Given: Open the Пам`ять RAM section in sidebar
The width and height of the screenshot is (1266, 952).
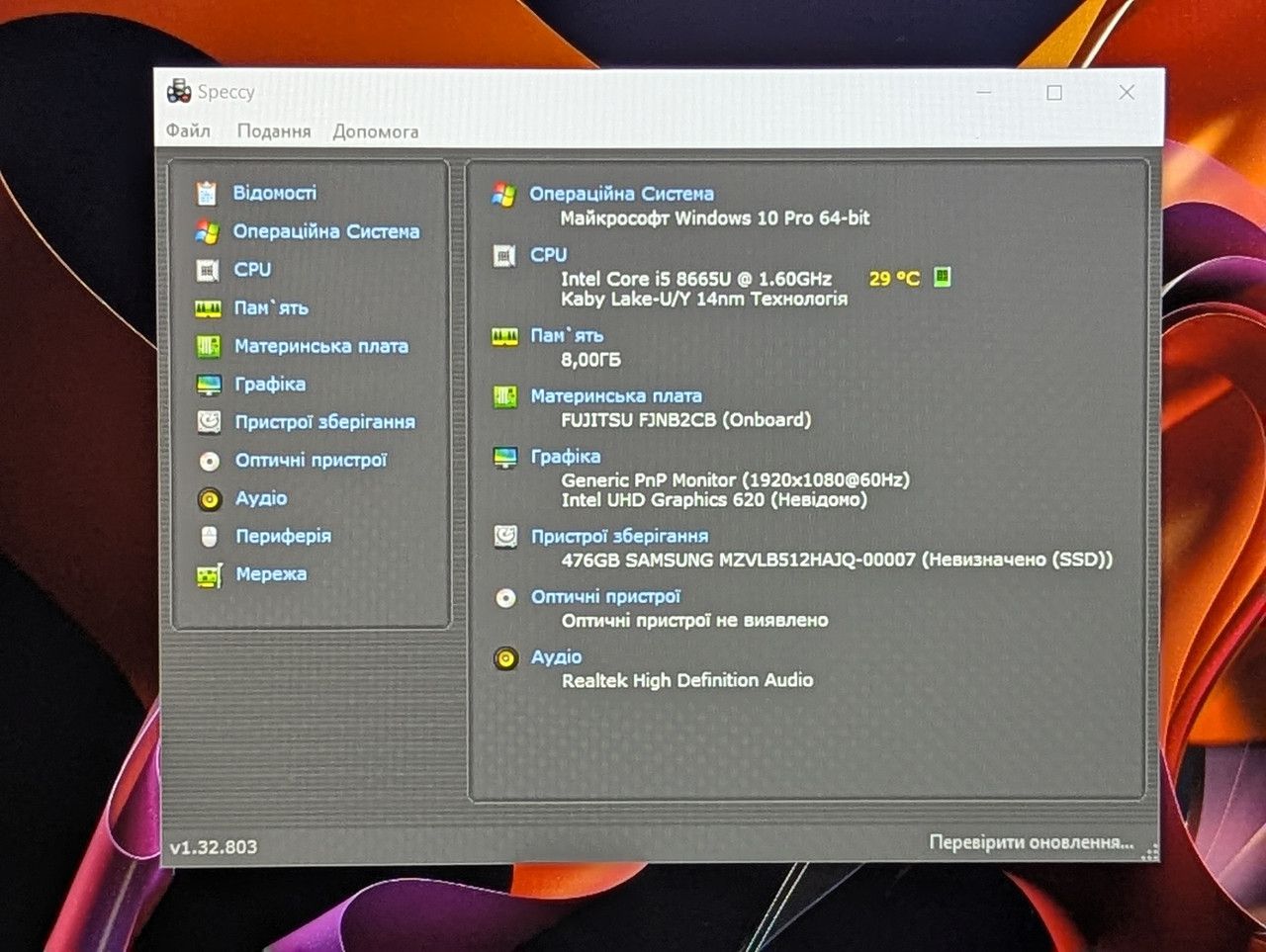Looking at the screenshot, I should [270, 307].
